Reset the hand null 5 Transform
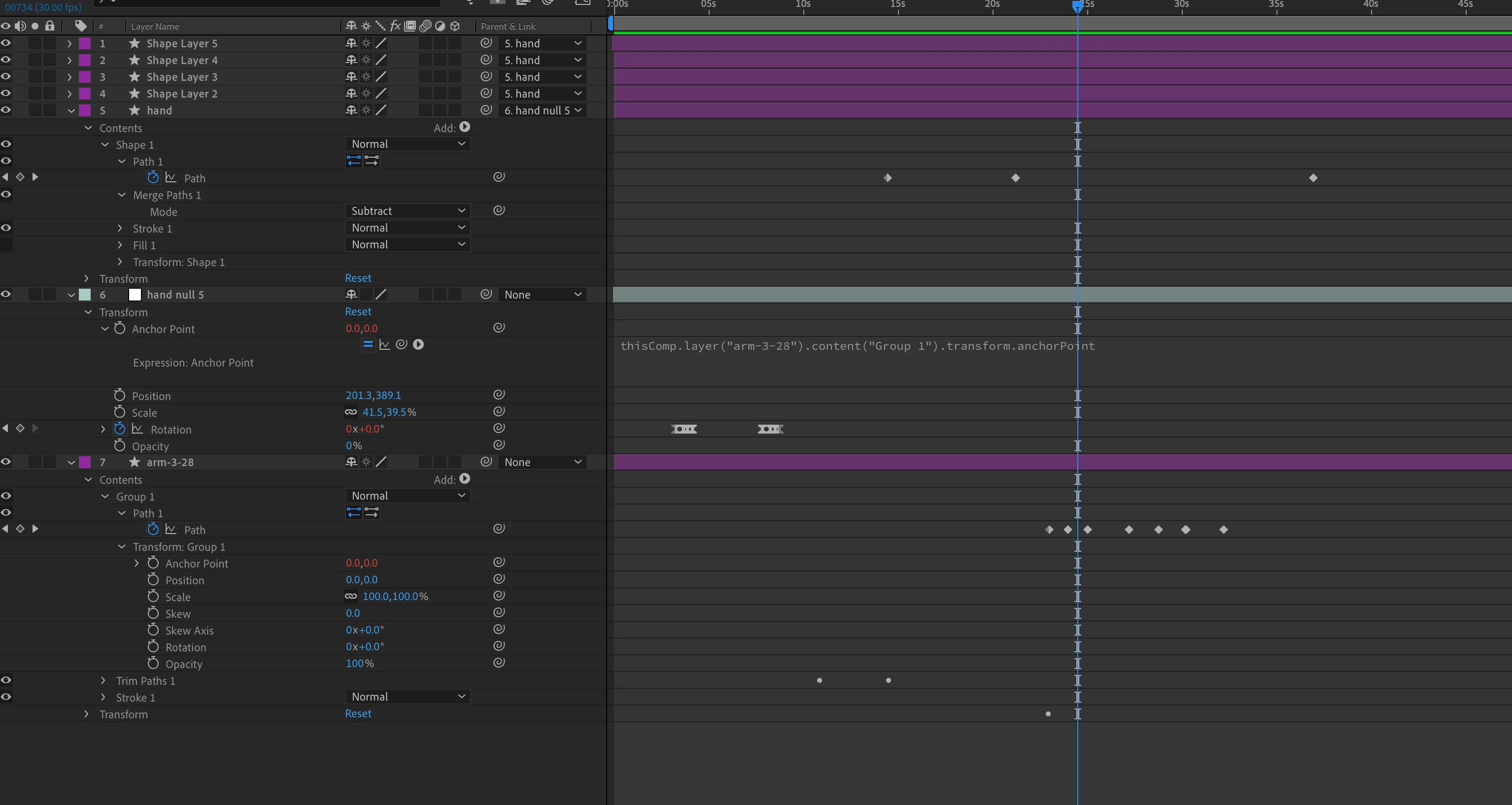Image resolution: width=1512 pixels, height=805 pixels. (358, 311)
